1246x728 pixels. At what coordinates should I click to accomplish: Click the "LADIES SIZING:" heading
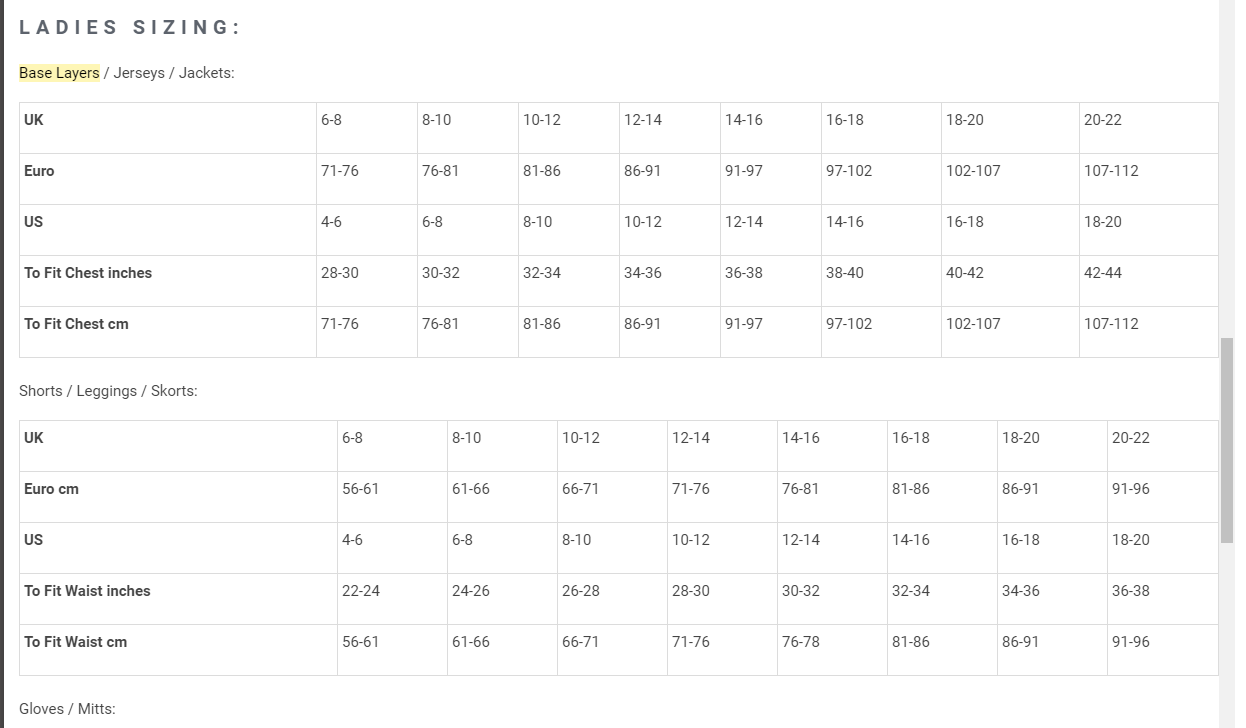tap(130, 28)
